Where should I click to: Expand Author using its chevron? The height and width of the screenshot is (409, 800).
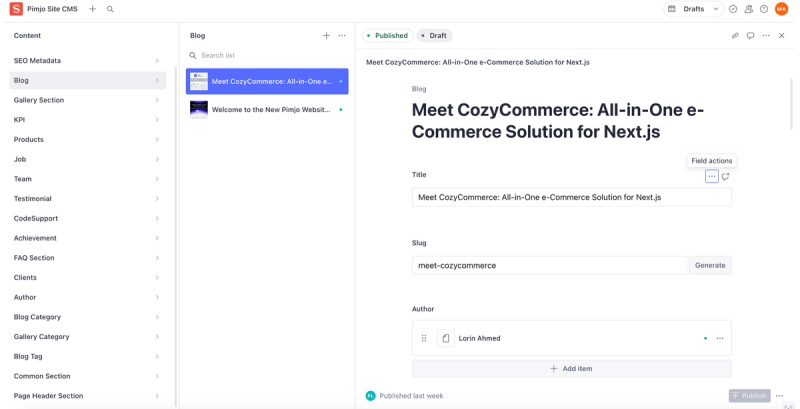click(x=157, y=297)
